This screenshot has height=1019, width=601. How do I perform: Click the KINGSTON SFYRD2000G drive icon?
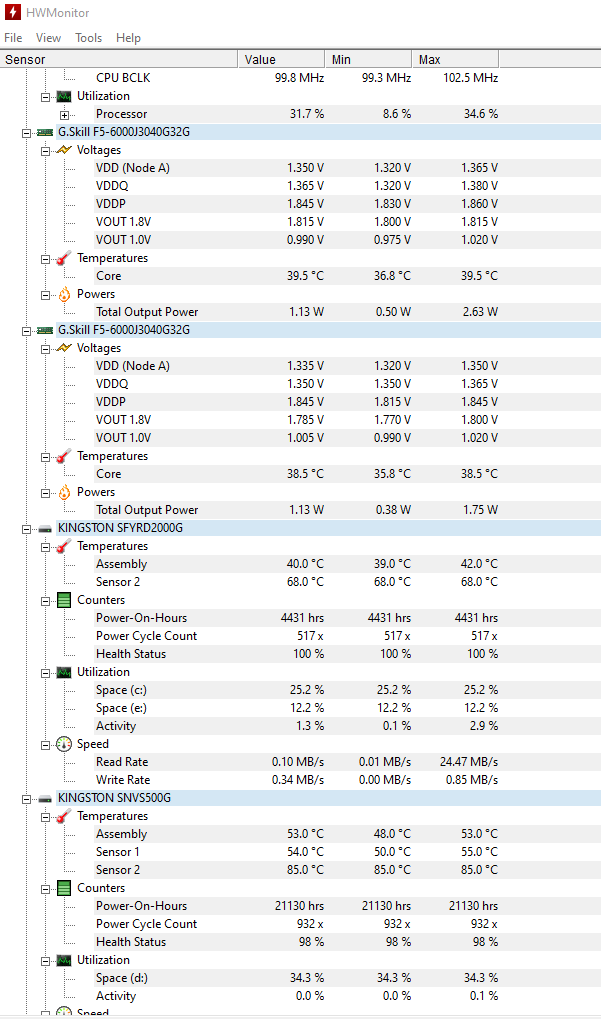coord(45,528)
